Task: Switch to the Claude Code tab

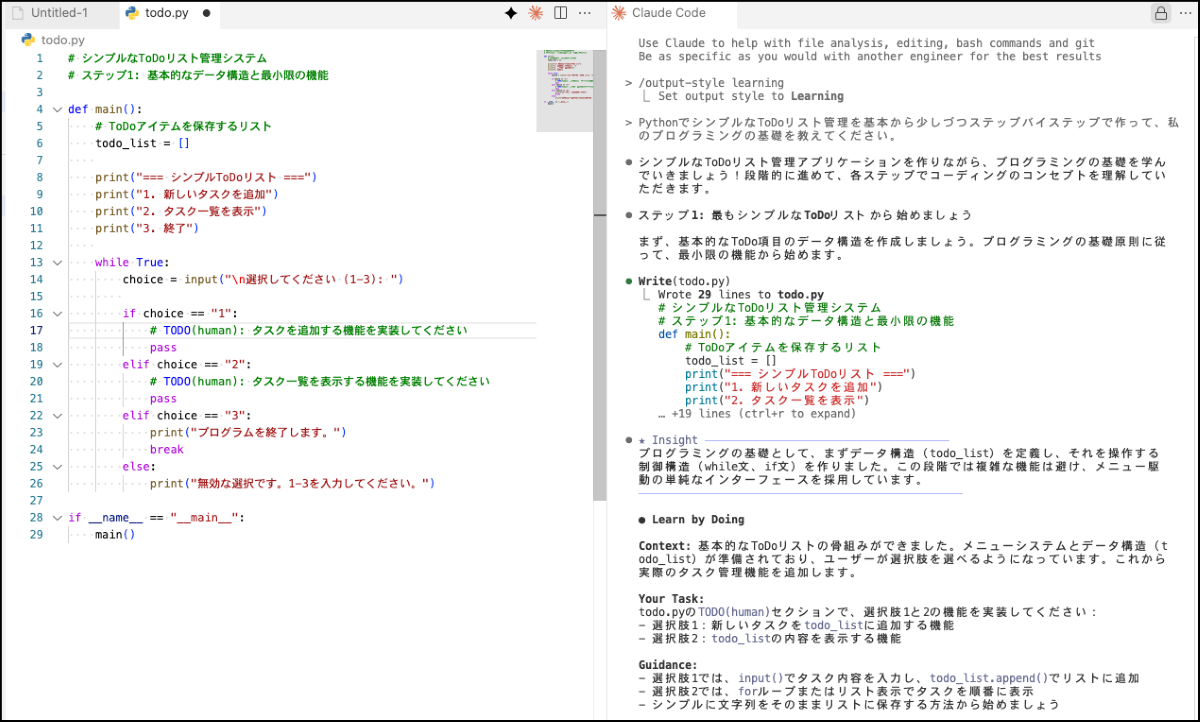Action: click(x=668, y=13)
